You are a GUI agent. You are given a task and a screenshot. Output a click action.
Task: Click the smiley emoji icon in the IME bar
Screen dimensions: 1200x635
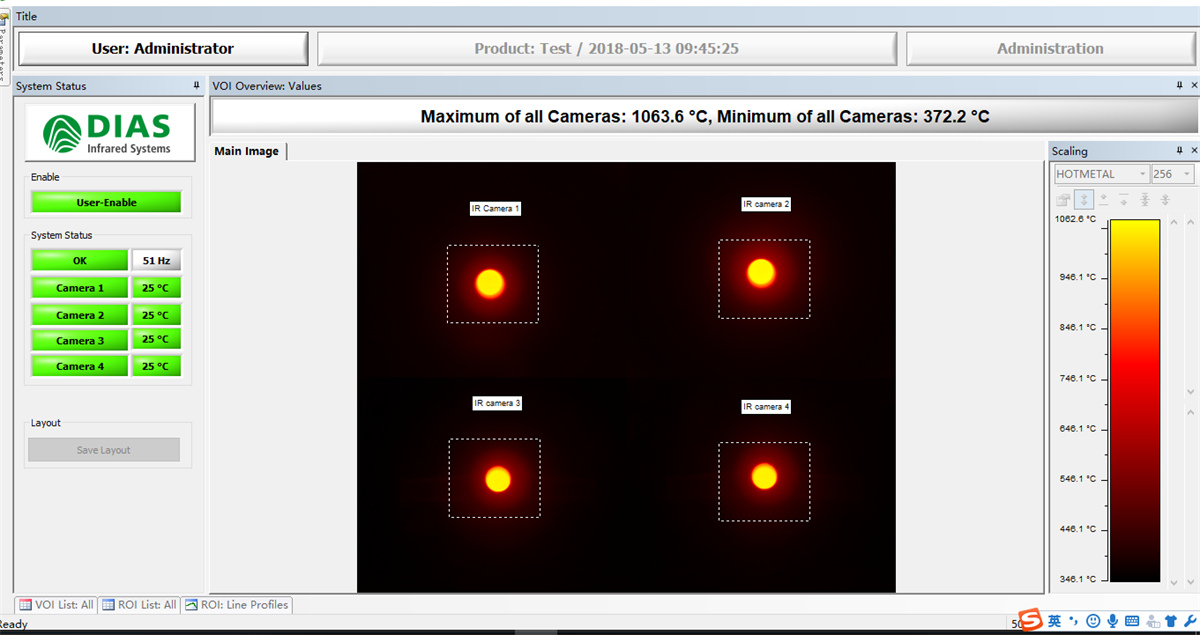(1092, 622)
